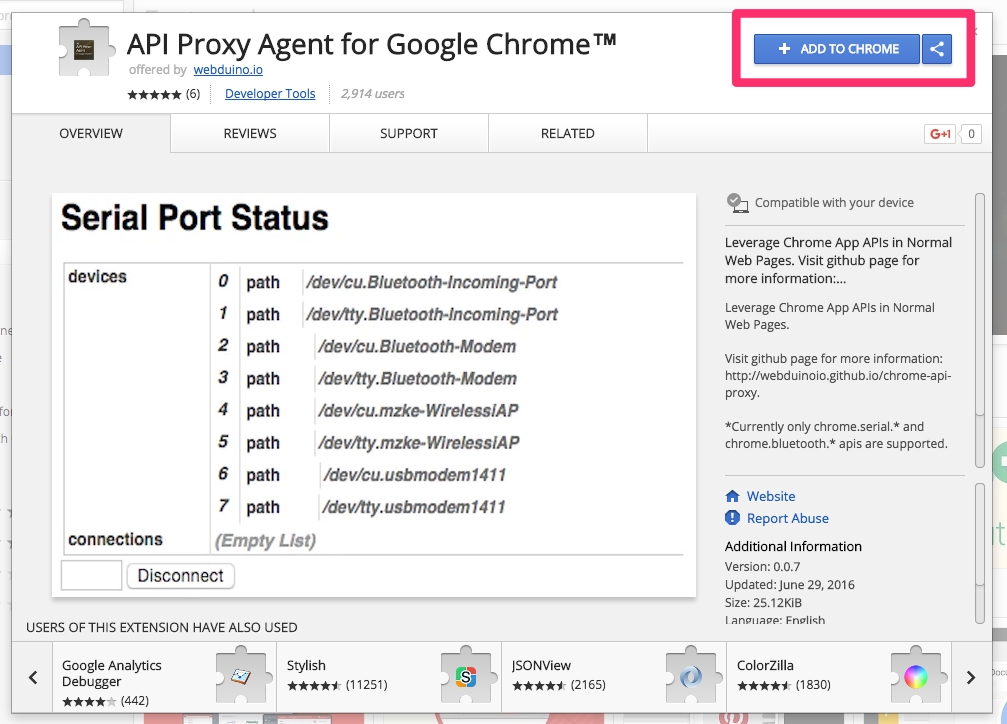Click the Additional Information panel scrollbar
The image size is (1007, 724).
click(979, 553)
